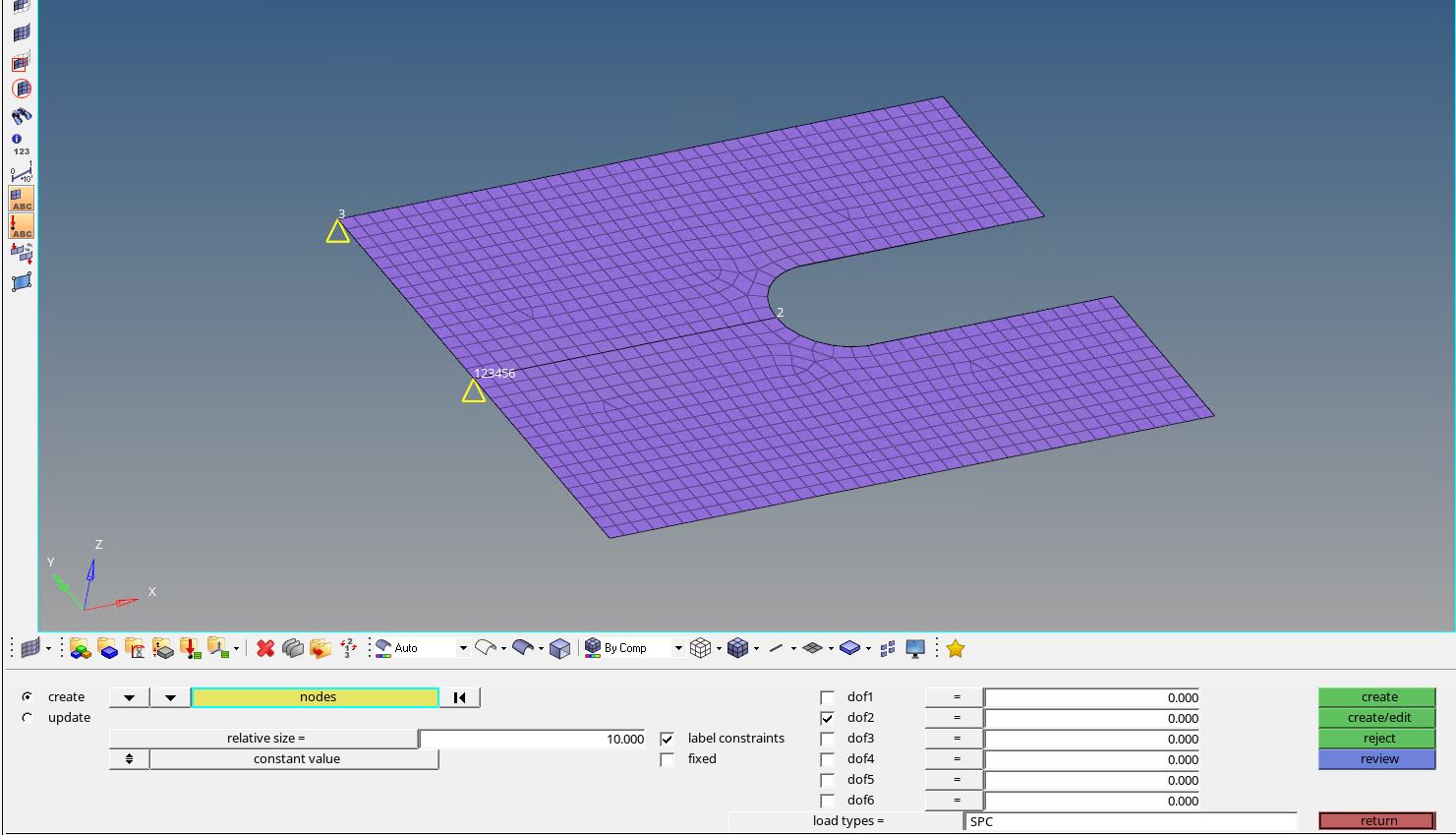Tick the fixed checkbox
The width and height of the screenshot is (1456, 835).
[x=667, y=759]
